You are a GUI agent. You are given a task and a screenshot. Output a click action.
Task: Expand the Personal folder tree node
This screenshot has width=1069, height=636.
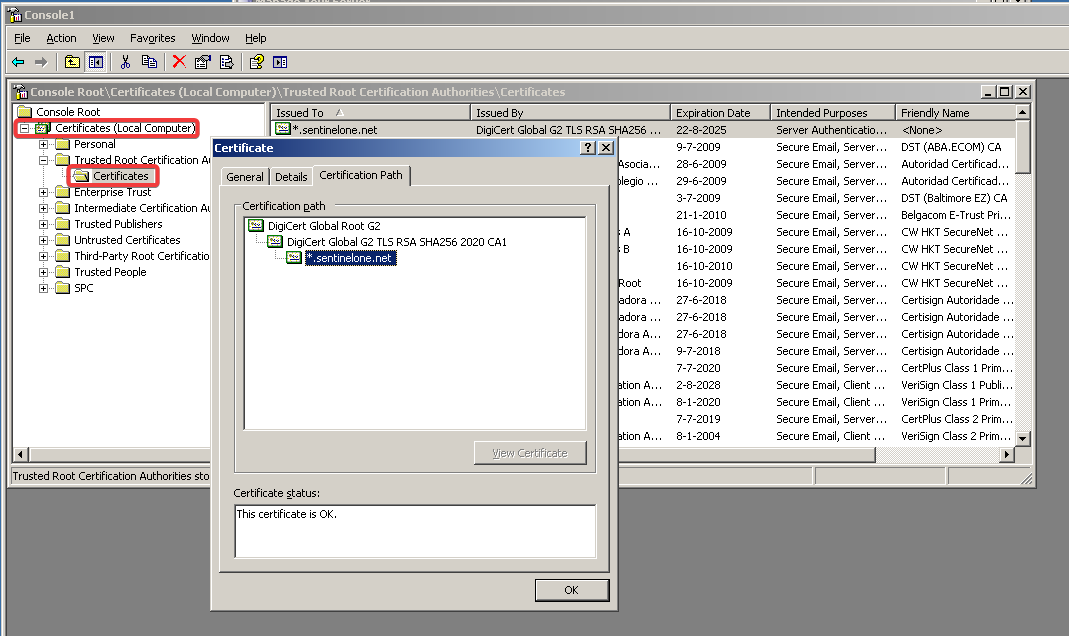44,144
